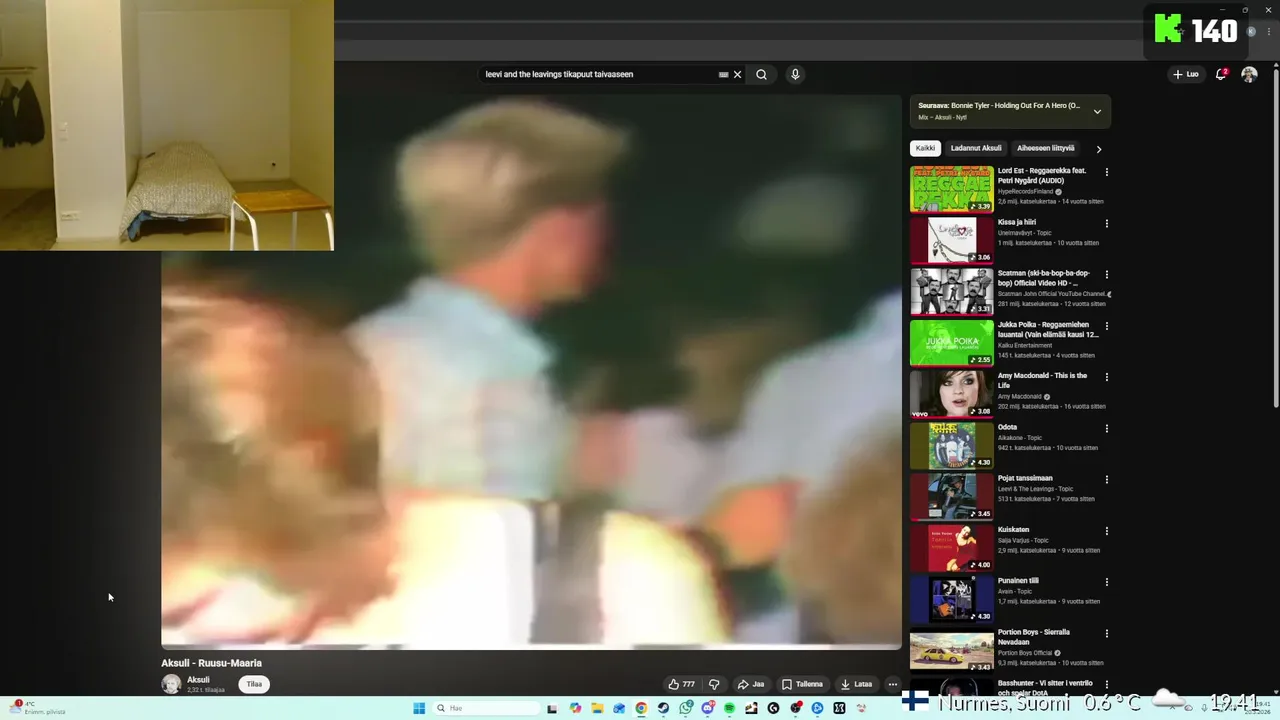Screen dimensions: 1280x720
Task: Play Lord Est Reggaerekka thumbnail
Action: [952, 189]
